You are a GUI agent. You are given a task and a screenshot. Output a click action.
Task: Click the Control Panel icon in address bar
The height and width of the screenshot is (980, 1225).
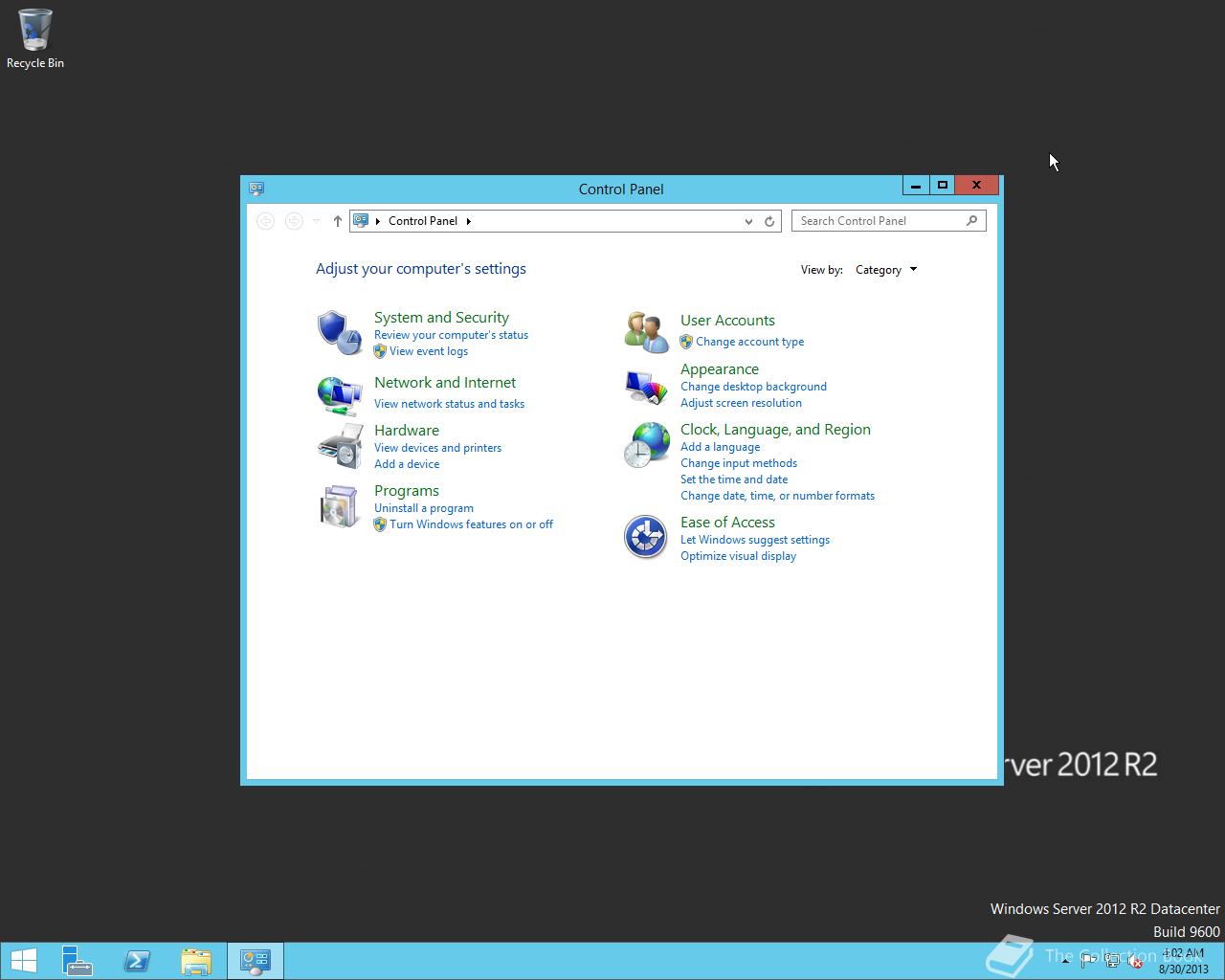[361, 220]
